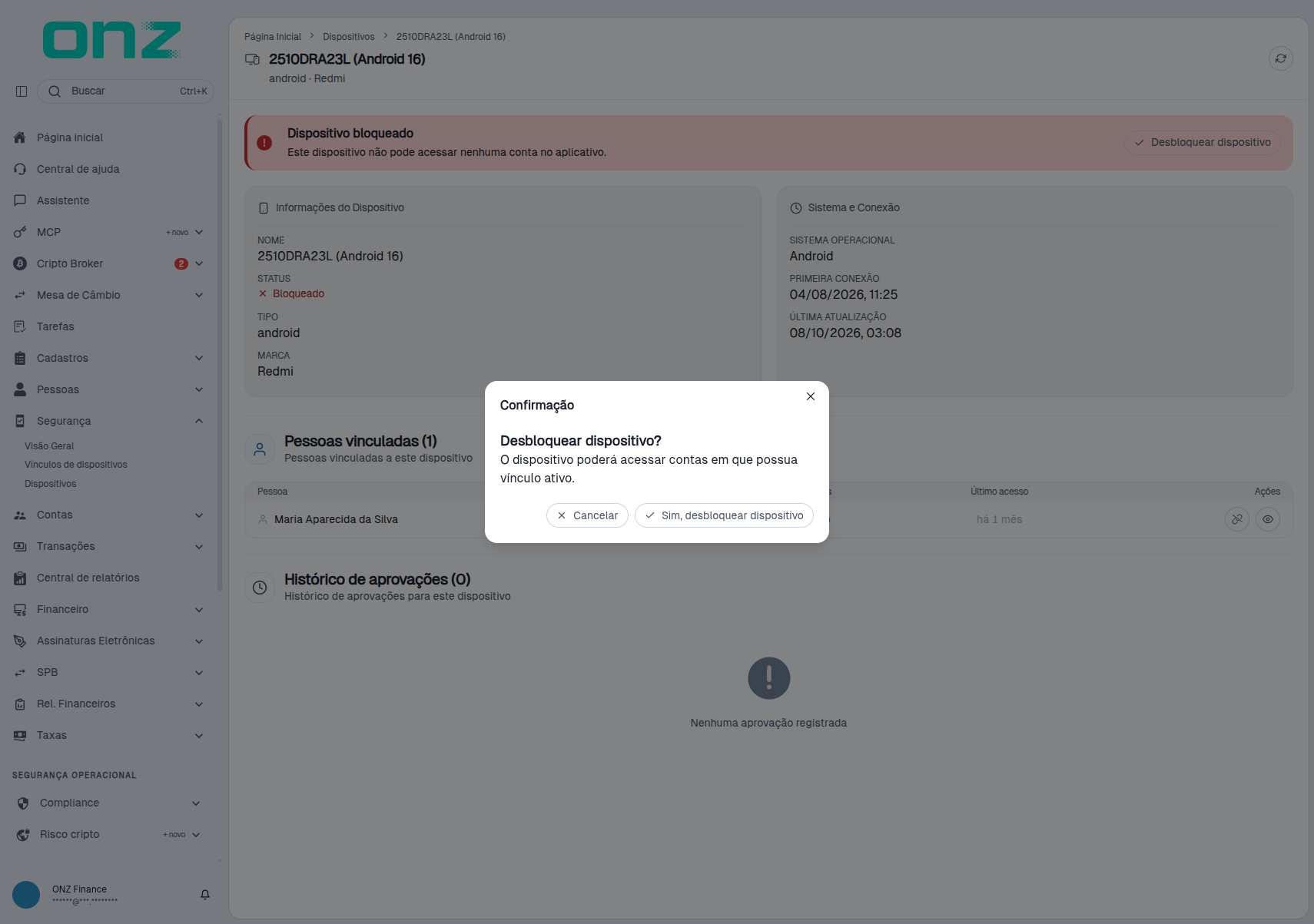
Task: Open Dispositivos submenu item
Action: pos(50,484)
